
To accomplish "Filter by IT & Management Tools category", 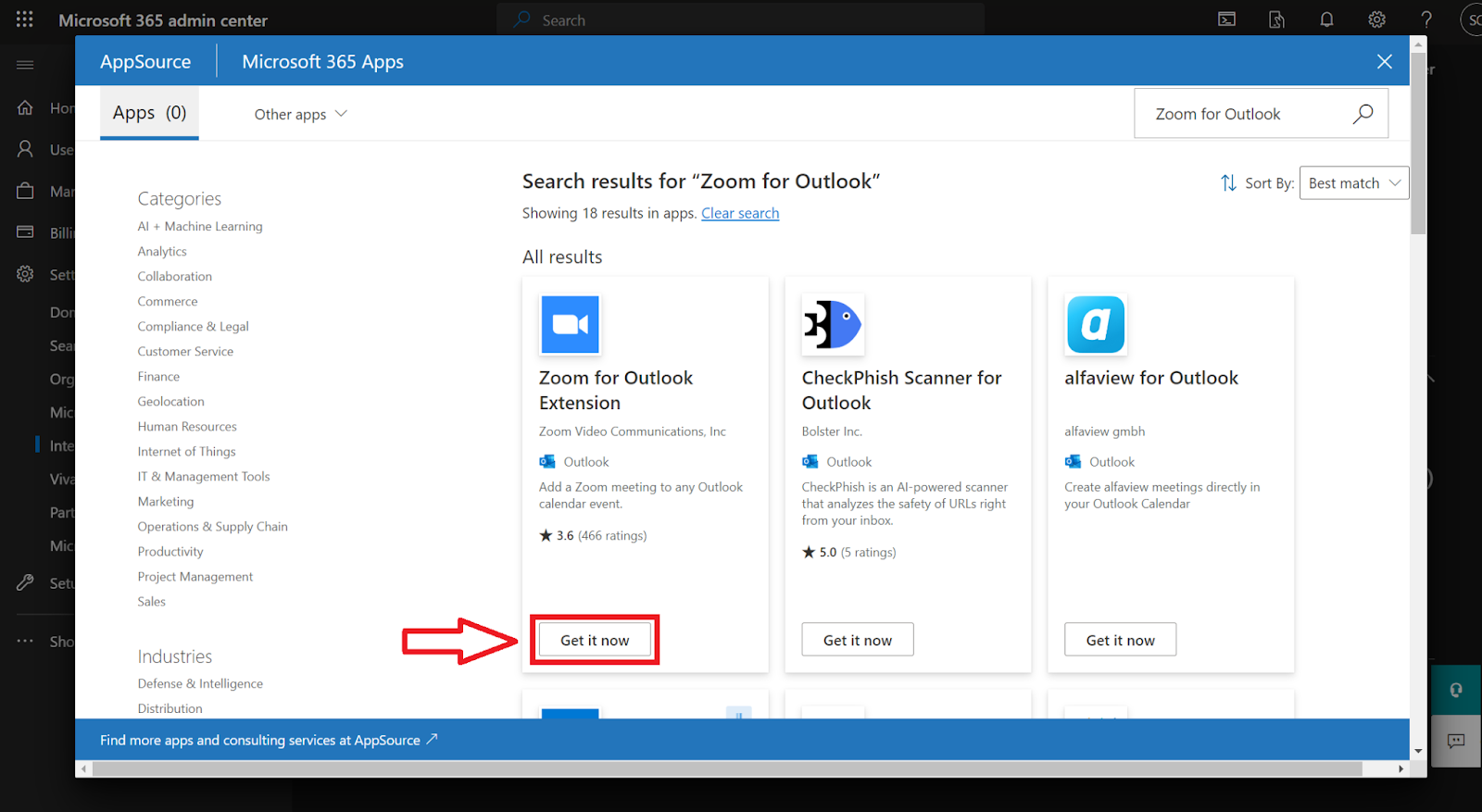I will point(204,476).
